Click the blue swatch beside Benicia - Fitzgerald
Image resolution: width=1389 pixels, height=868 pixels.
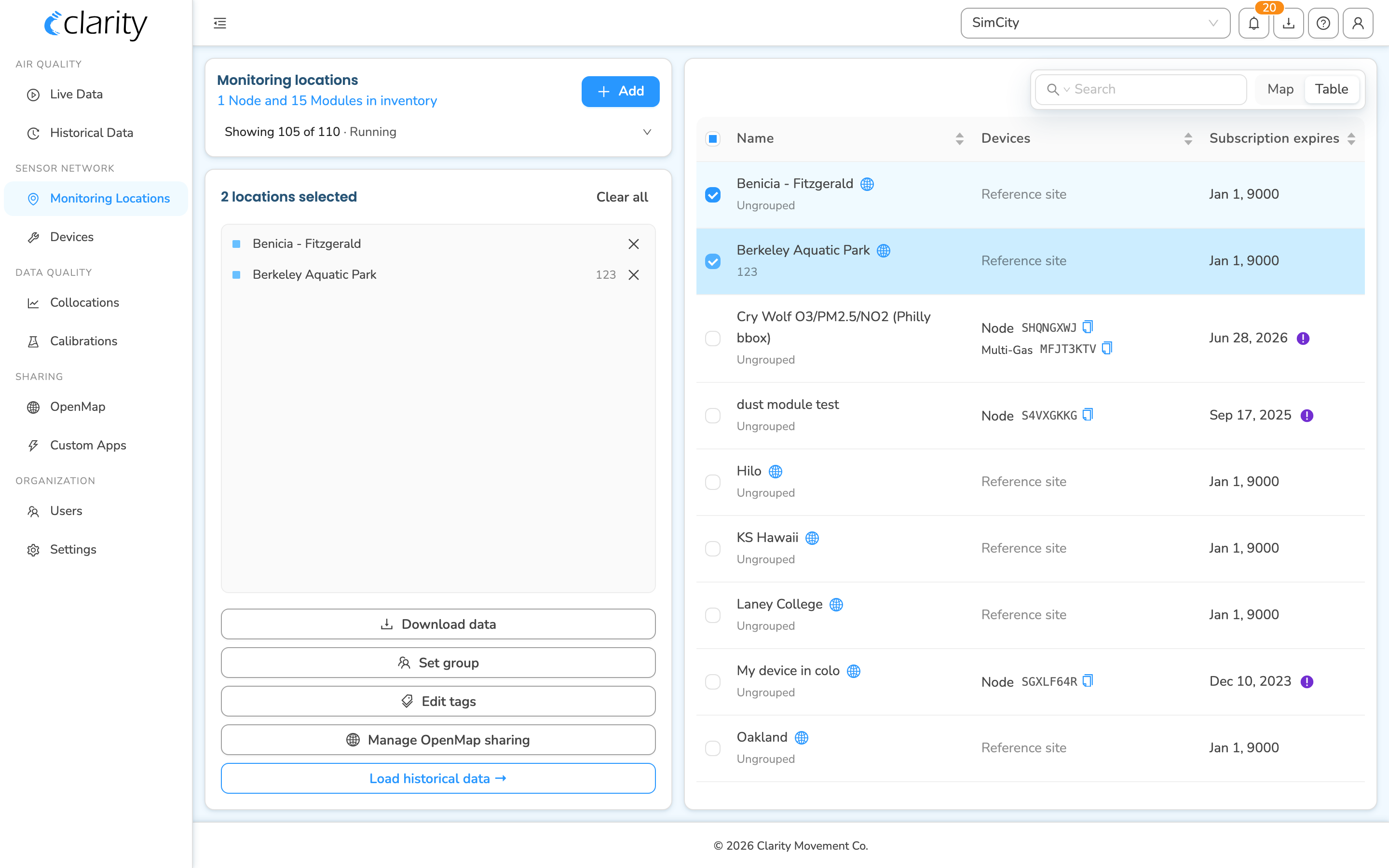click(x=236, y=244)
